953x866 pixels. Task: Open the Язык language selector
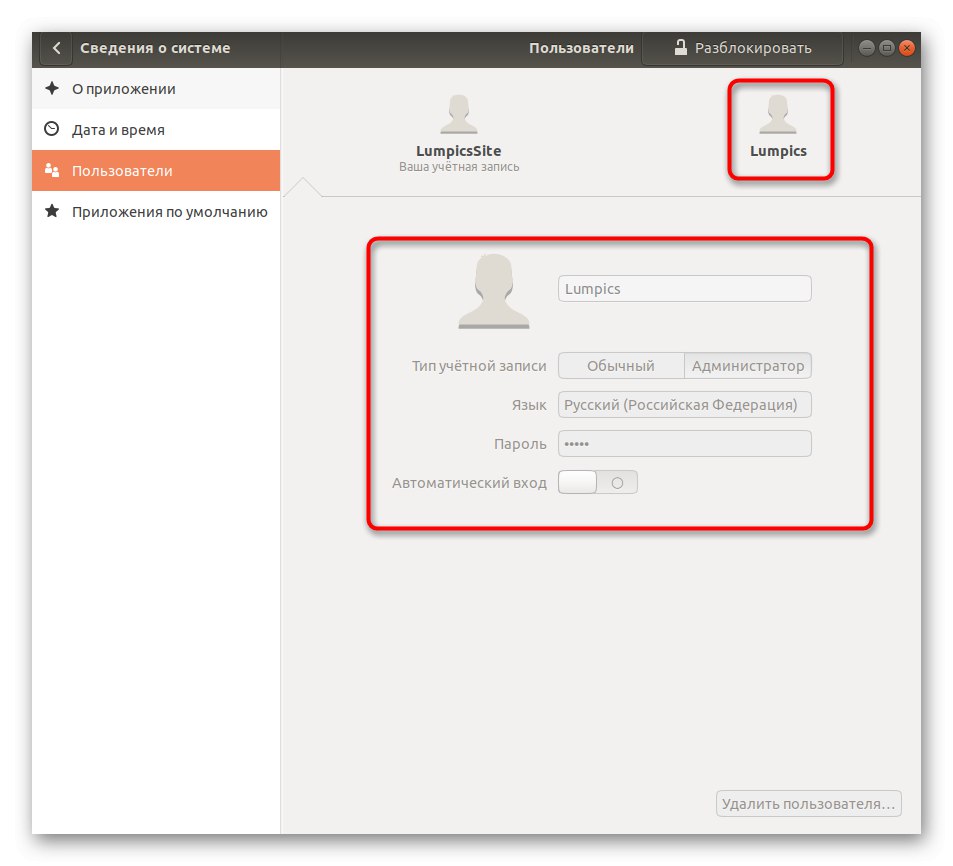point(684,405)
